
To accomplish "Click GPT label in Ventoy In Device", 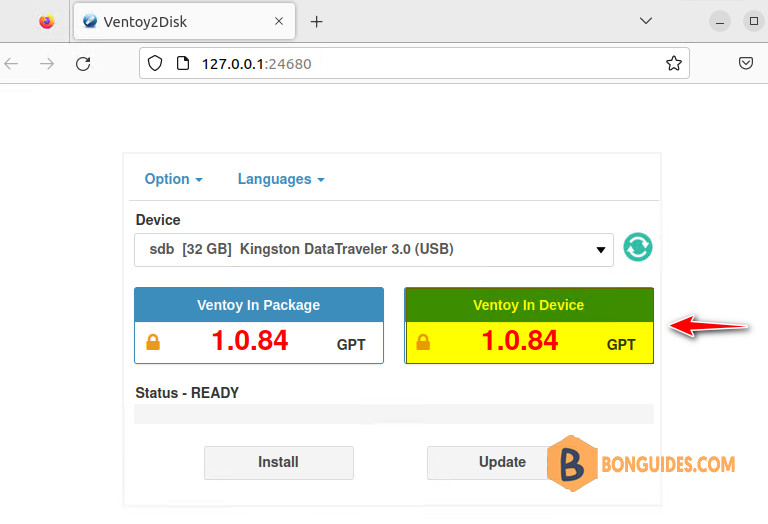I will (621, 345).
